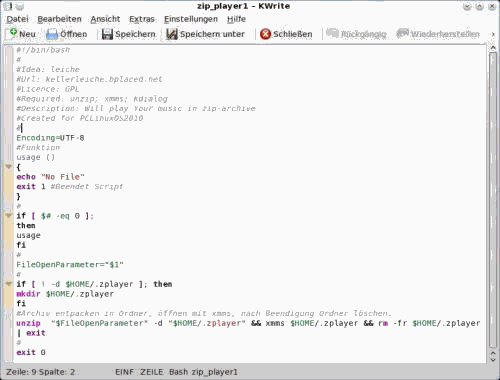Collapse the 'if [ $# -eq 0 ]' fold marker
The width and height of the screenshot is (500, 380).
9,215
